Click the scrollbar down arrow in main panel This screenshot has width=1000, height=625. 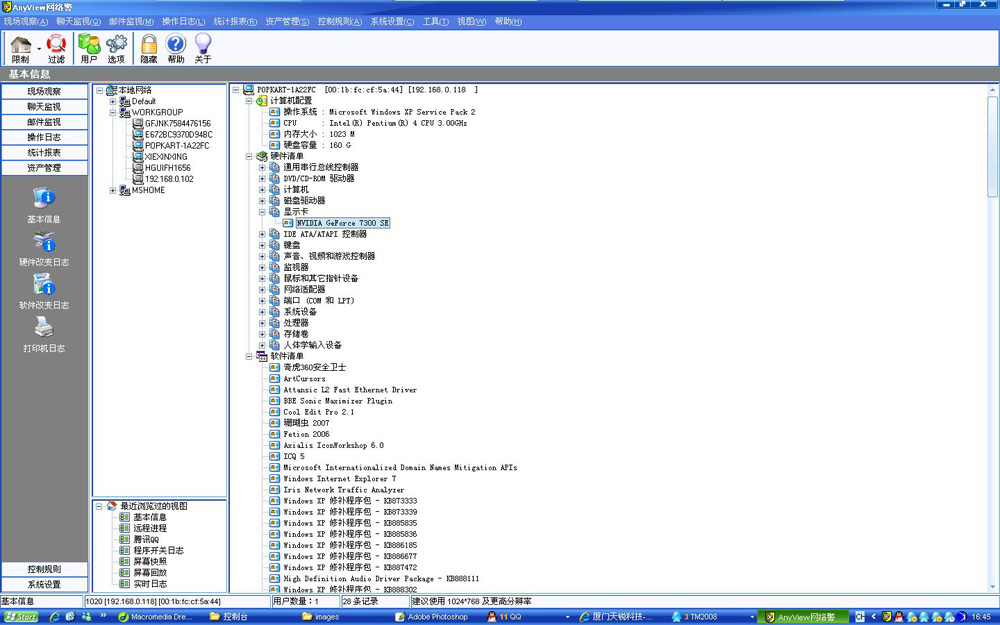click(992, 587)
